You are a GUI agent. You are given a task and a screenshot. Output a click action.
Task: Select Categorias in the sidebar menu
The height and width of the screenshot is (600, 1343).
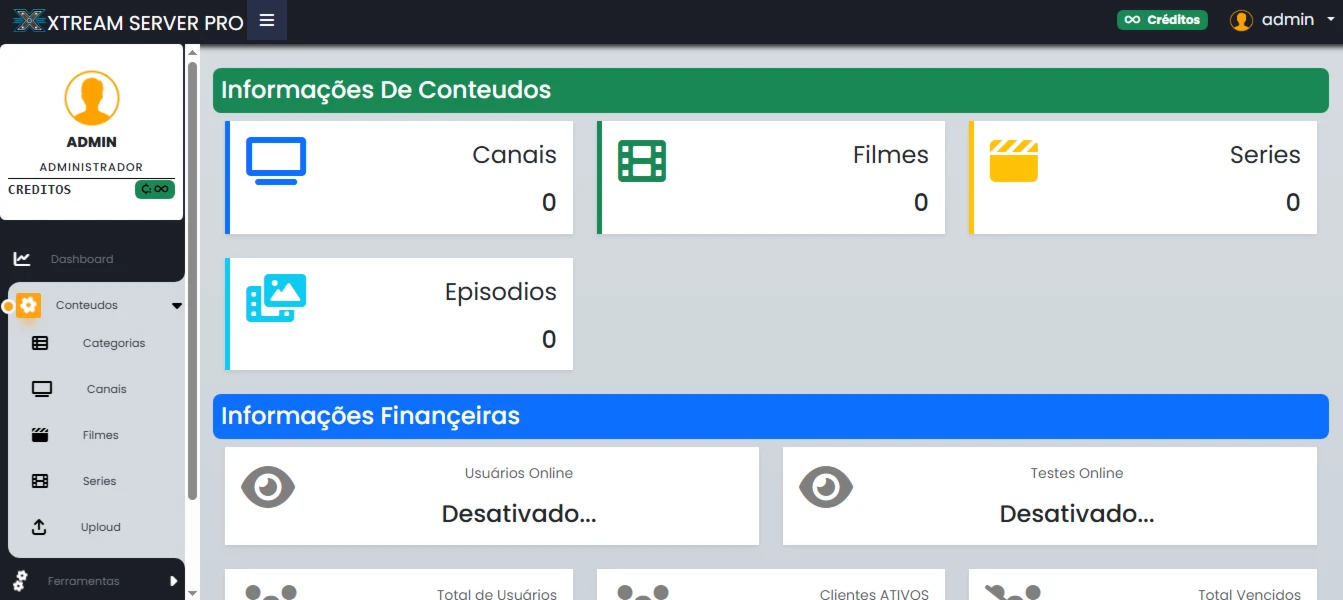pyautogui.click(x=114, y=343)
